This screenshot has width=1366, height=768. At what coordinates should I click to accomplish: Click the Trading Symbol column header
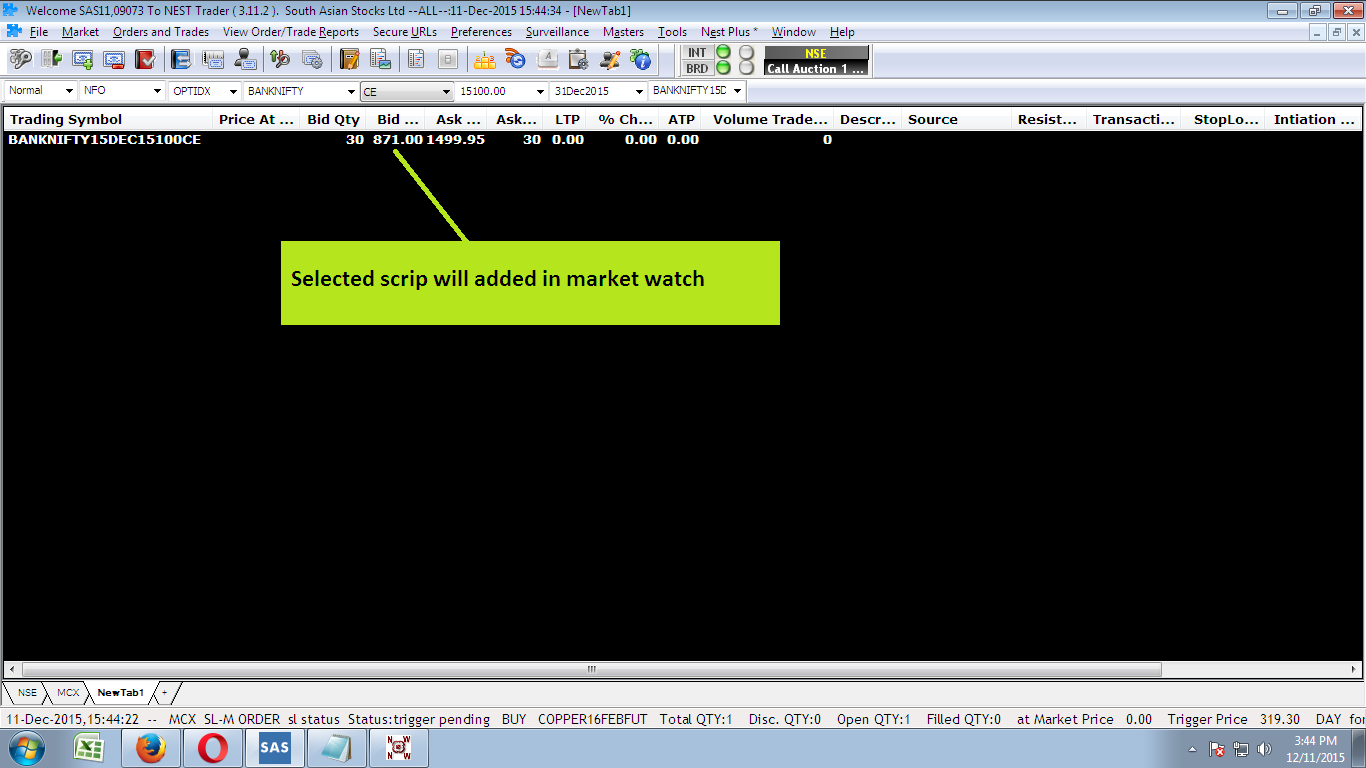(109, 119)
